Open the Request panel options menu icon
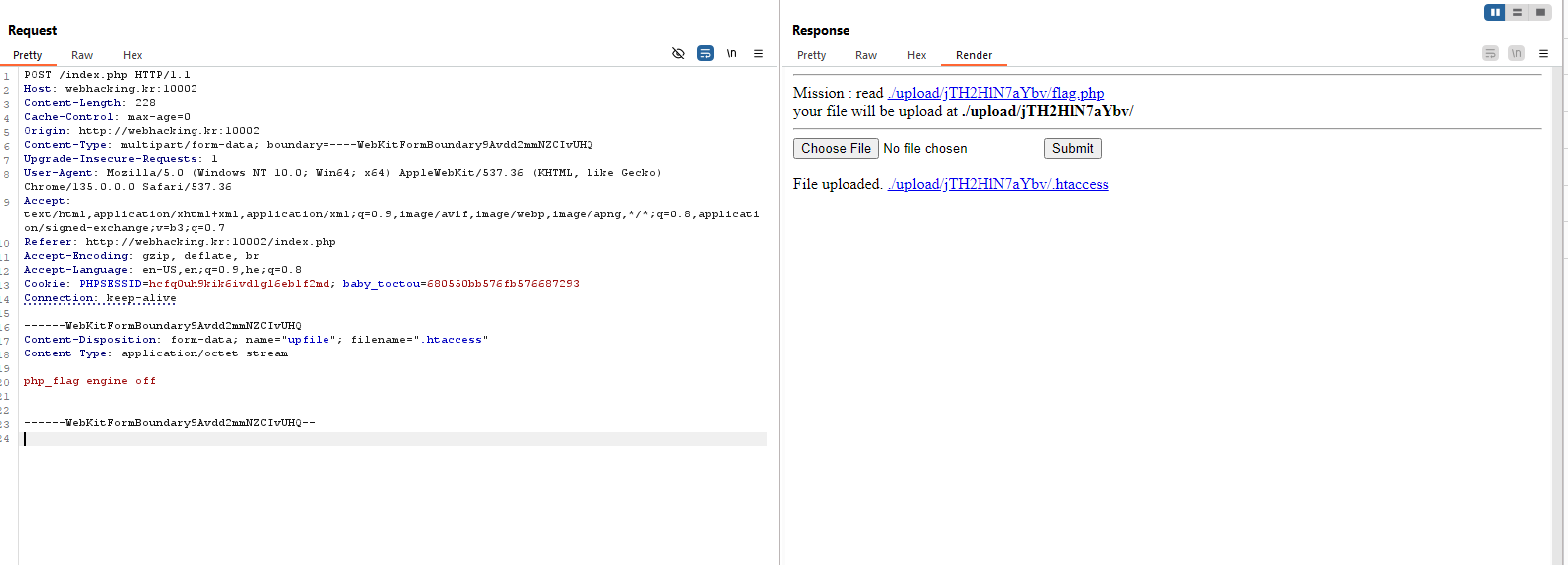The image size is (1568, 565). coord(758,54)
